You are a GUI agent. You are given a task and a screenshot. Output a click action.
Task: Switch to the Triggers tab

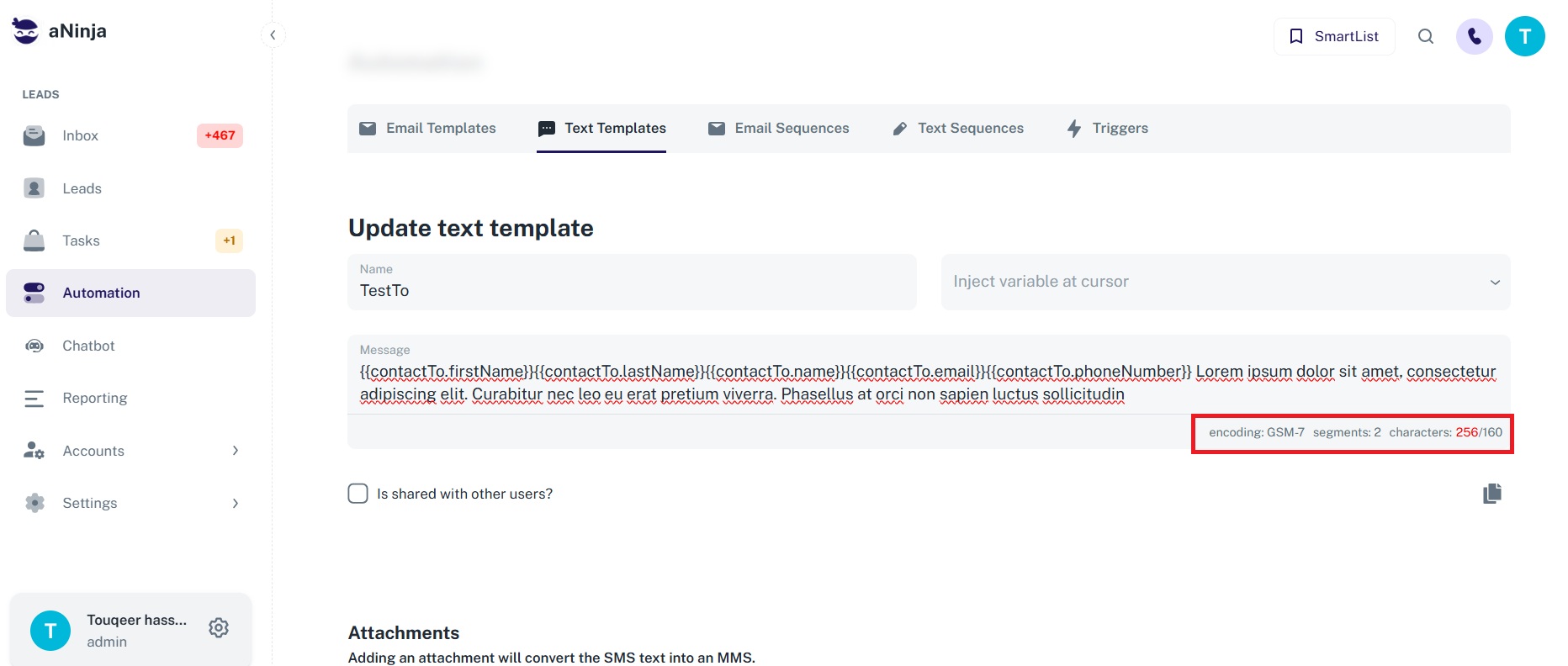tap(1107, 128)
